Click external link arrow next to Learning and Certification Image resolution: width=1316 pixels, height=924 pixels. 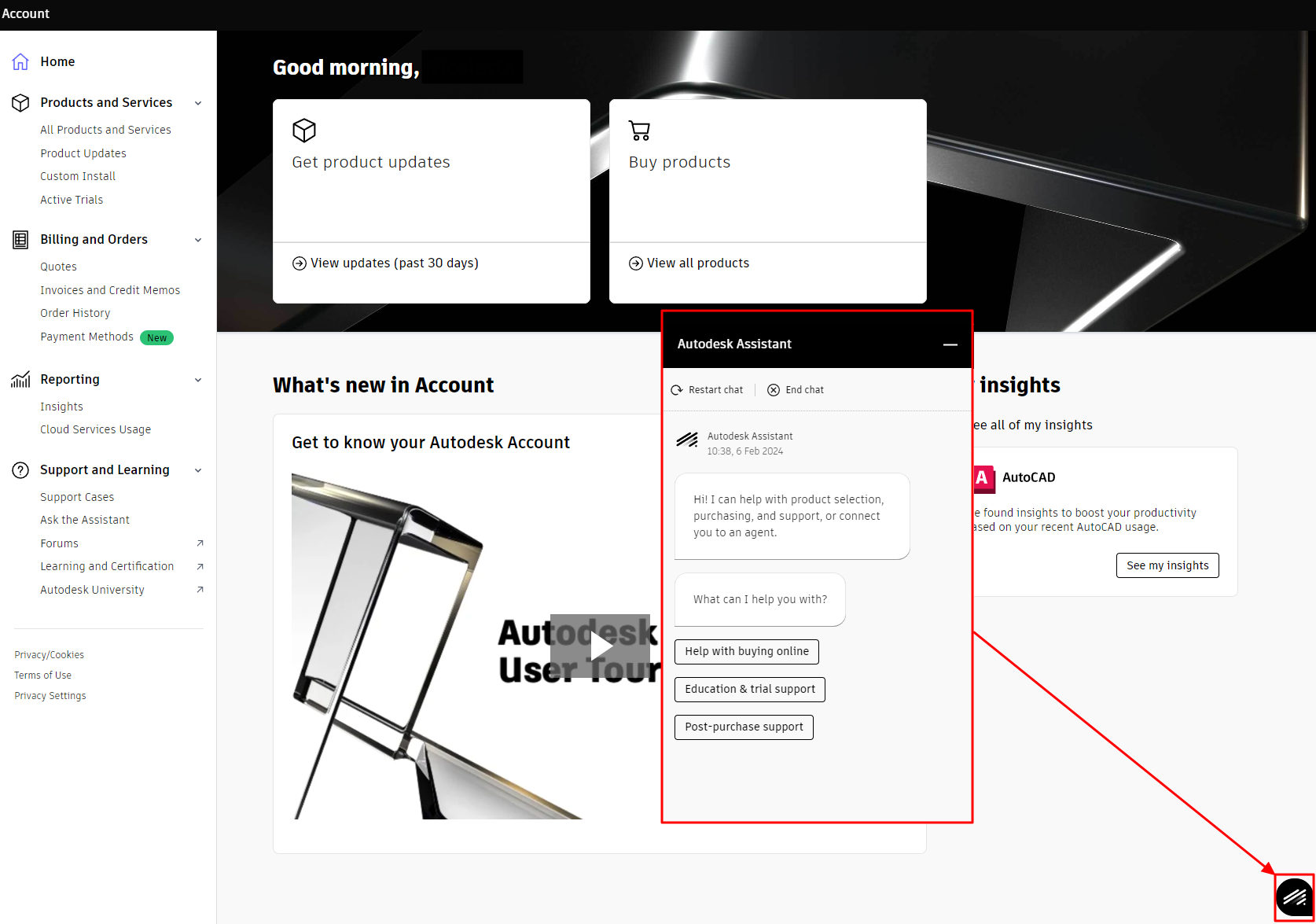coord(200,567)
